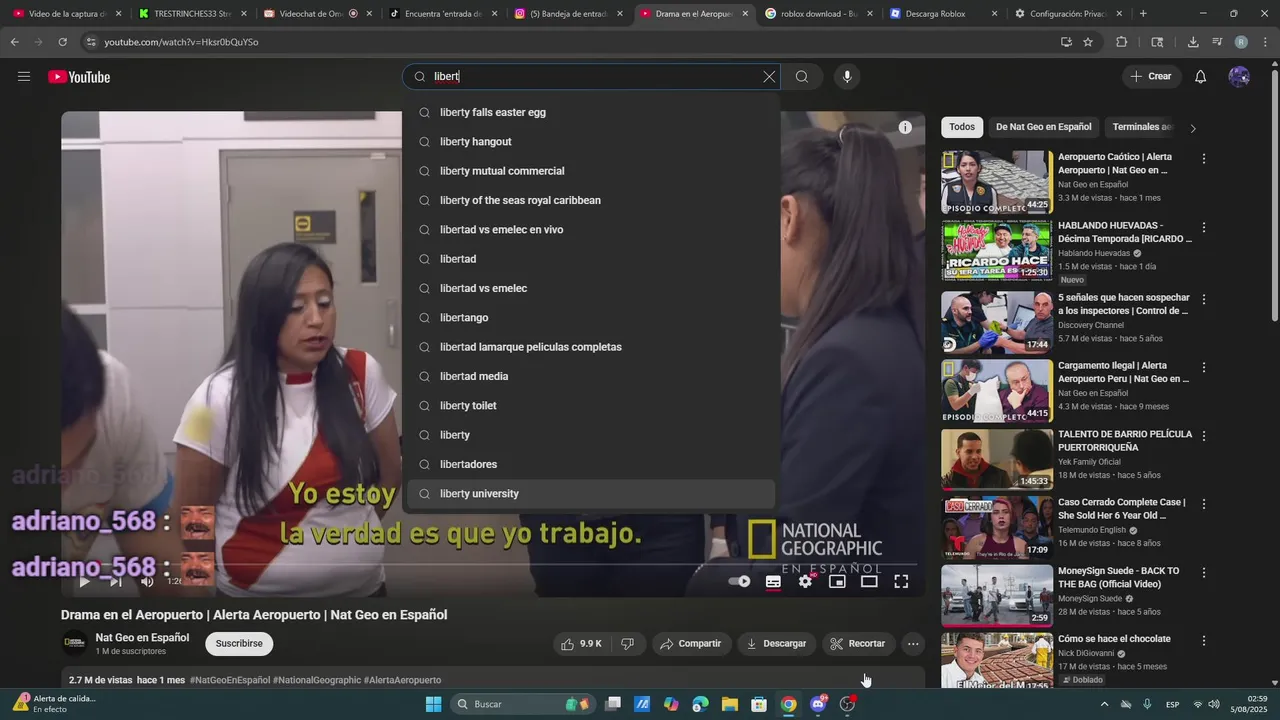Image resolution: width=1280 pixels, height=720 pixels.
Task: Open options for 'HABLANDO HUEVADAS' video
Action: click(1204, 228)
